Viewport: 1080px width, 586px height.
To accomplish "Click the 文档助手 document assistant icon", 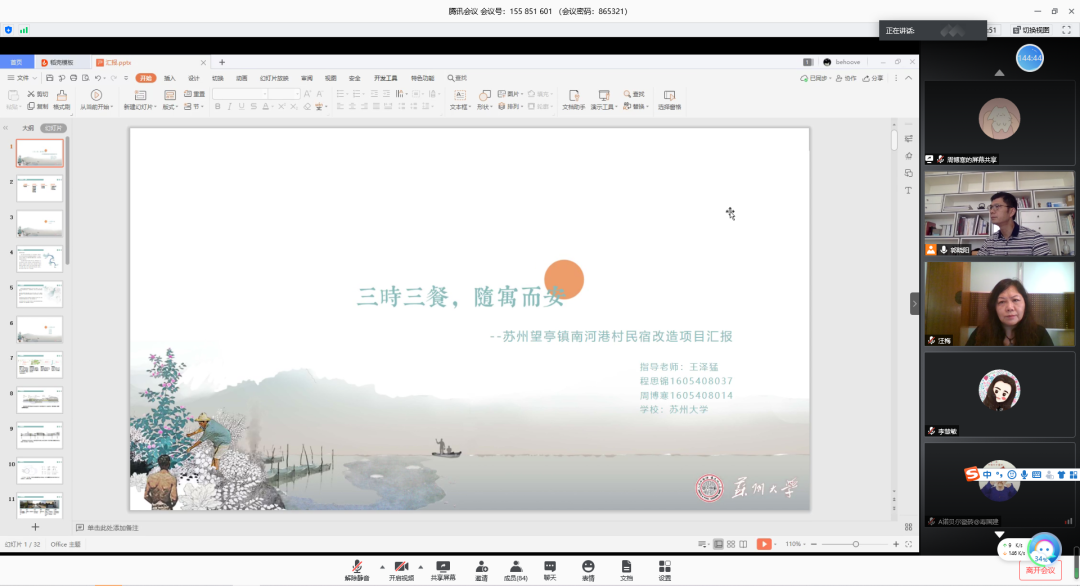I will pos(574,100).
